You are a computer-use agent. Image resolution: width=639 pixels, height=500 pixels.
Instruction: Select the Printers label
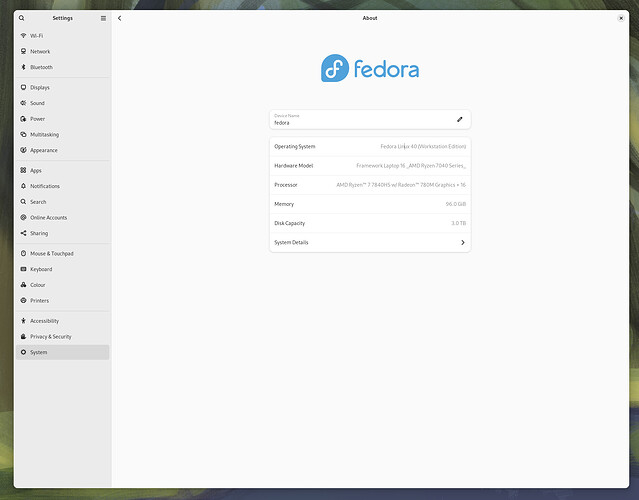pyautogui.click(x=40, y=301)
